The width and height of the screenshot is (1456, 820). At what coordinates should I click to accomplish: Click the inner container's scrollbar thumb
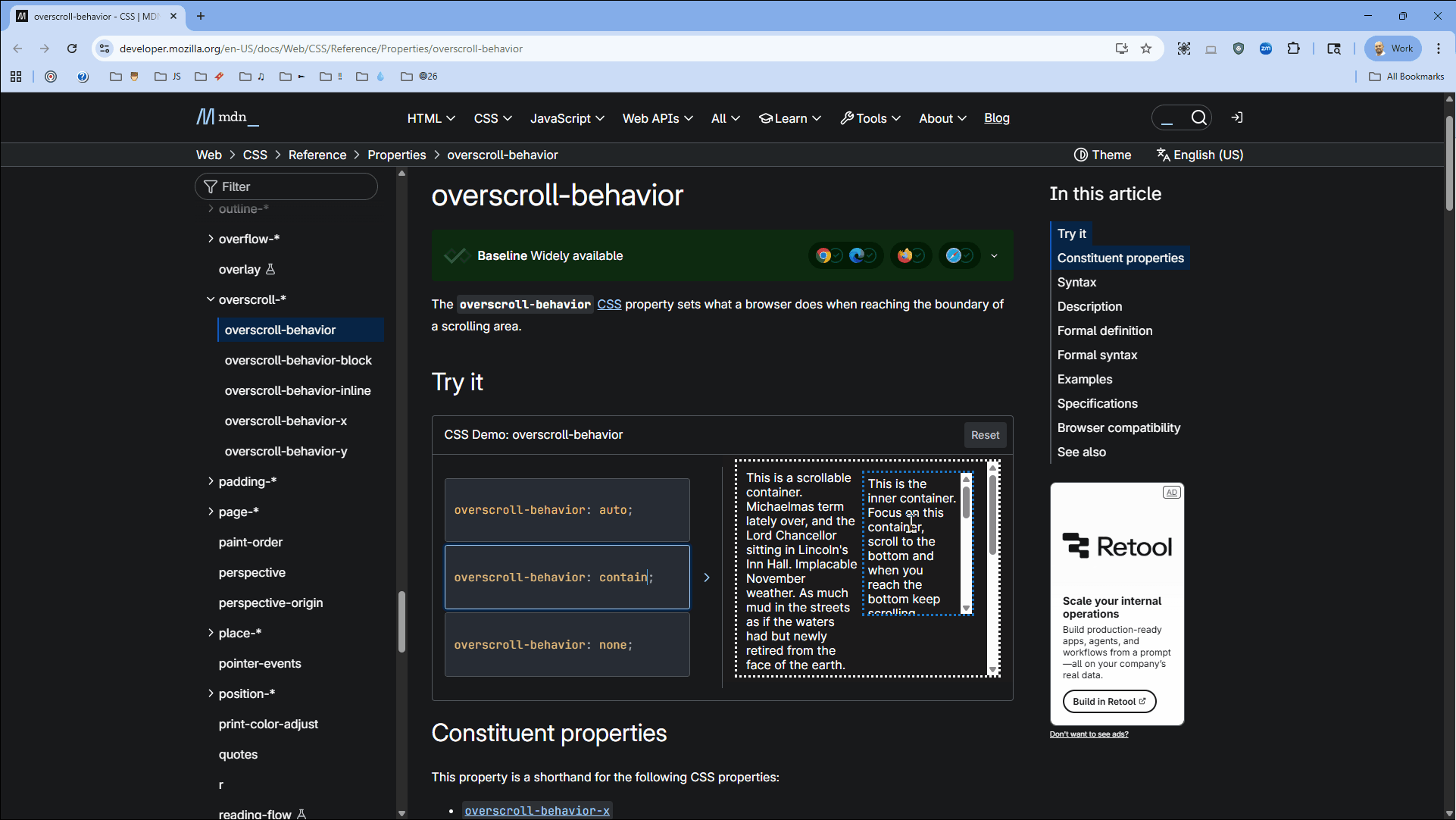[x=966, y=502]
